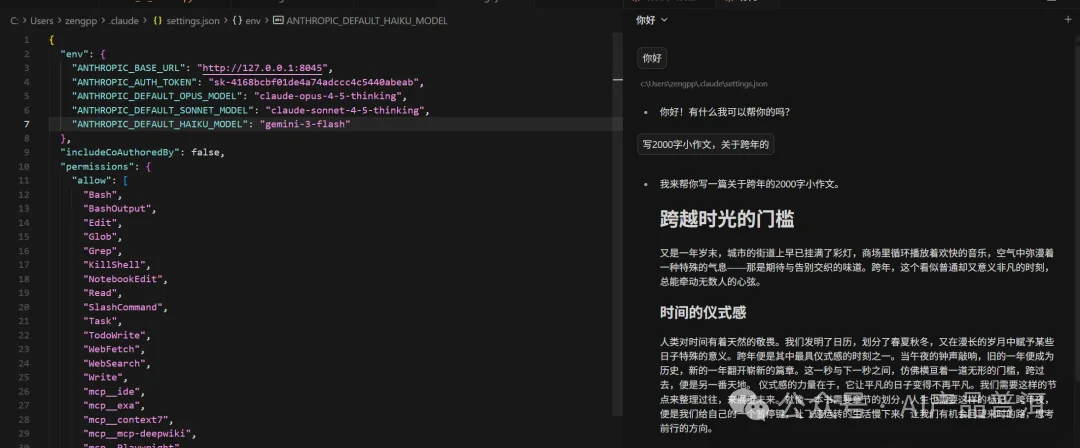1080x448 pixels.
Task: Select the zengpp breadcrumb segment
Action: pos(81,21)
